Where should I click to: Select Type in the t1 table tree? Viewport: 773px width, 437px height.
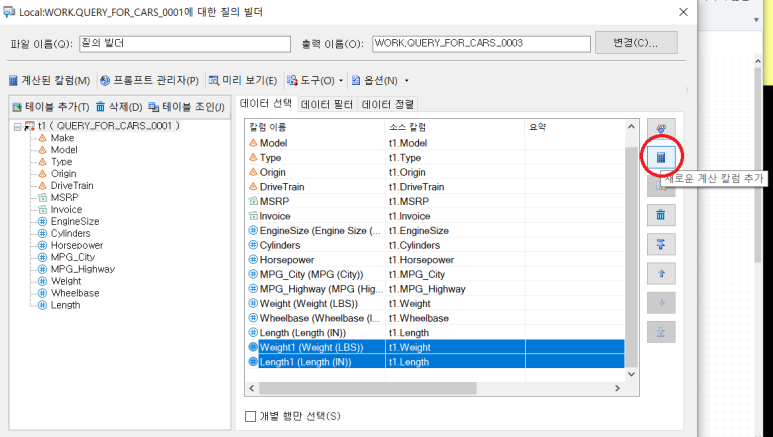[62, 162]
